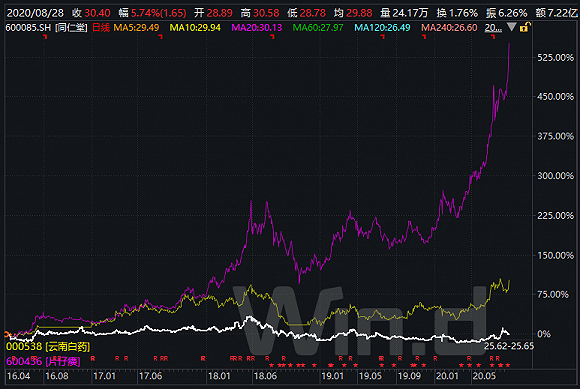Click low price 28.78
The image size is (580, 389).
click(312, 13)
